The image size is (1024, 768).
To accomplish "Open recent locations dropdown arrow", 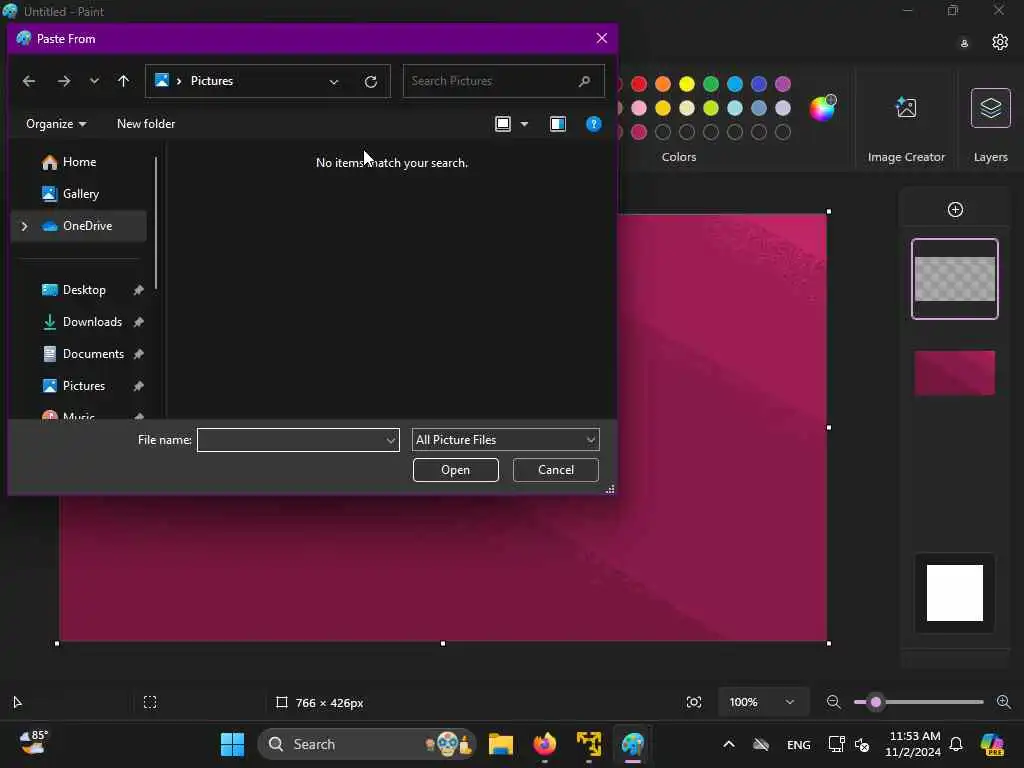I will coord(94,81).
